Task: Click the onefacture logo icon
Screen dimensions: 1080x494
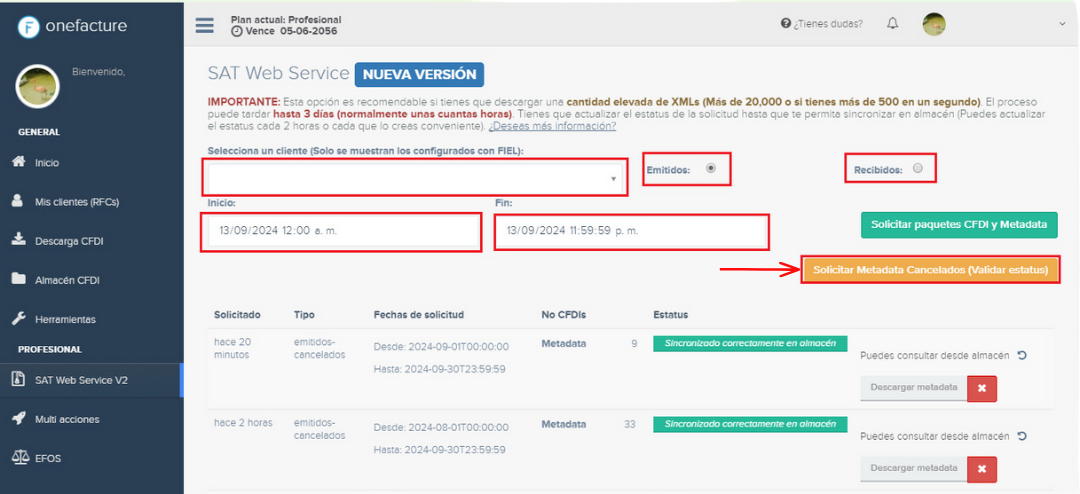Action: coord(28,27)
